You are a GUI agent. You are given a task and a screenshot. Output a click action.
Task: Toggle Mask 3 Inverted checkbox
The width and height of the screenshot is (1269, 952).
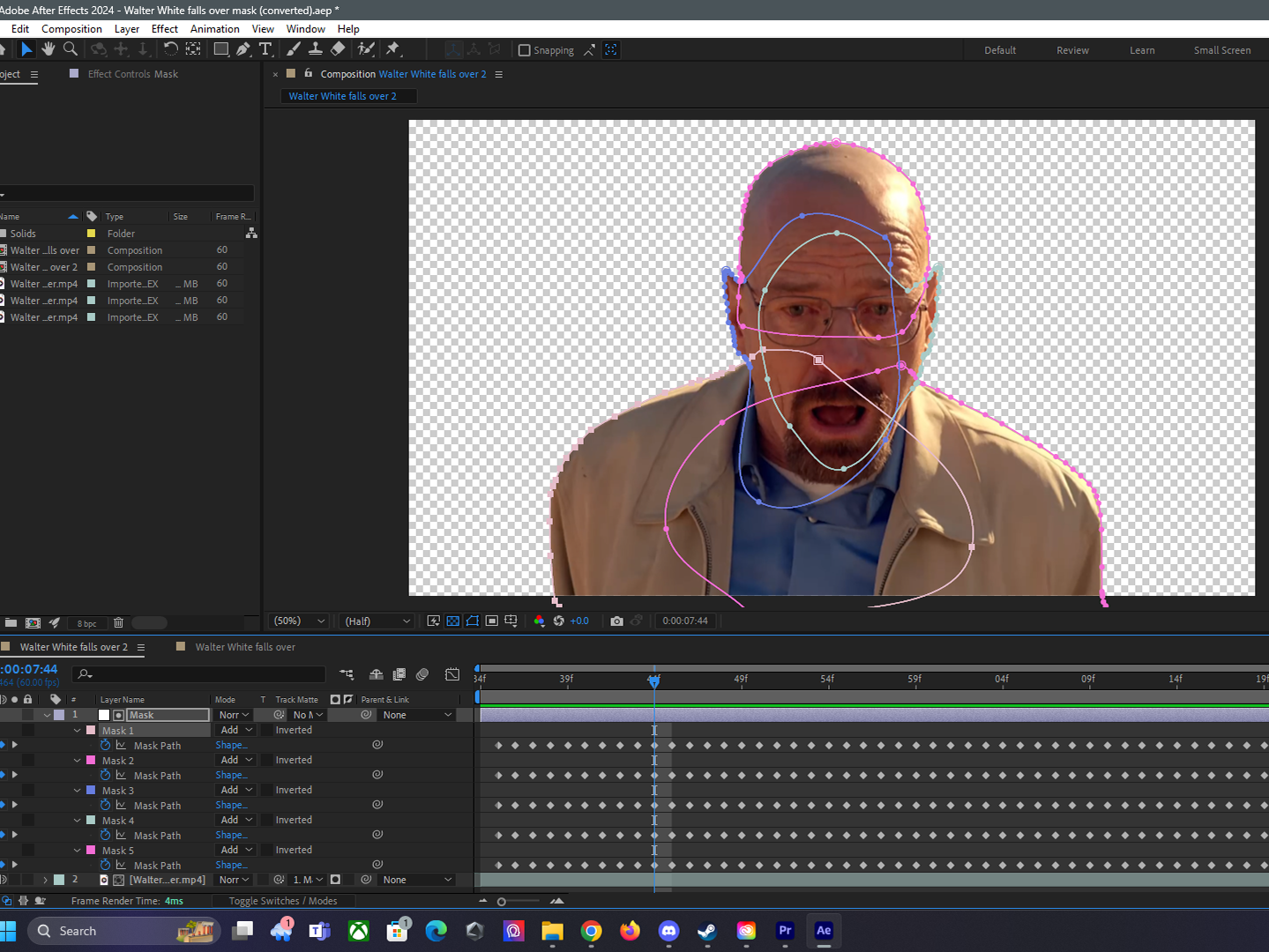click(267, 790)
